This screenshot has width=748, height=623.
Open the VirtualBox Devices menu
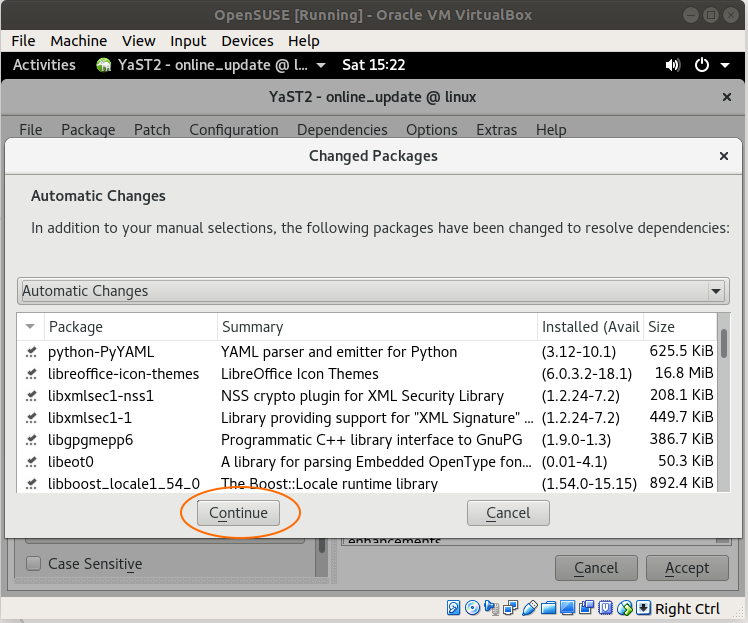point(247,41)
